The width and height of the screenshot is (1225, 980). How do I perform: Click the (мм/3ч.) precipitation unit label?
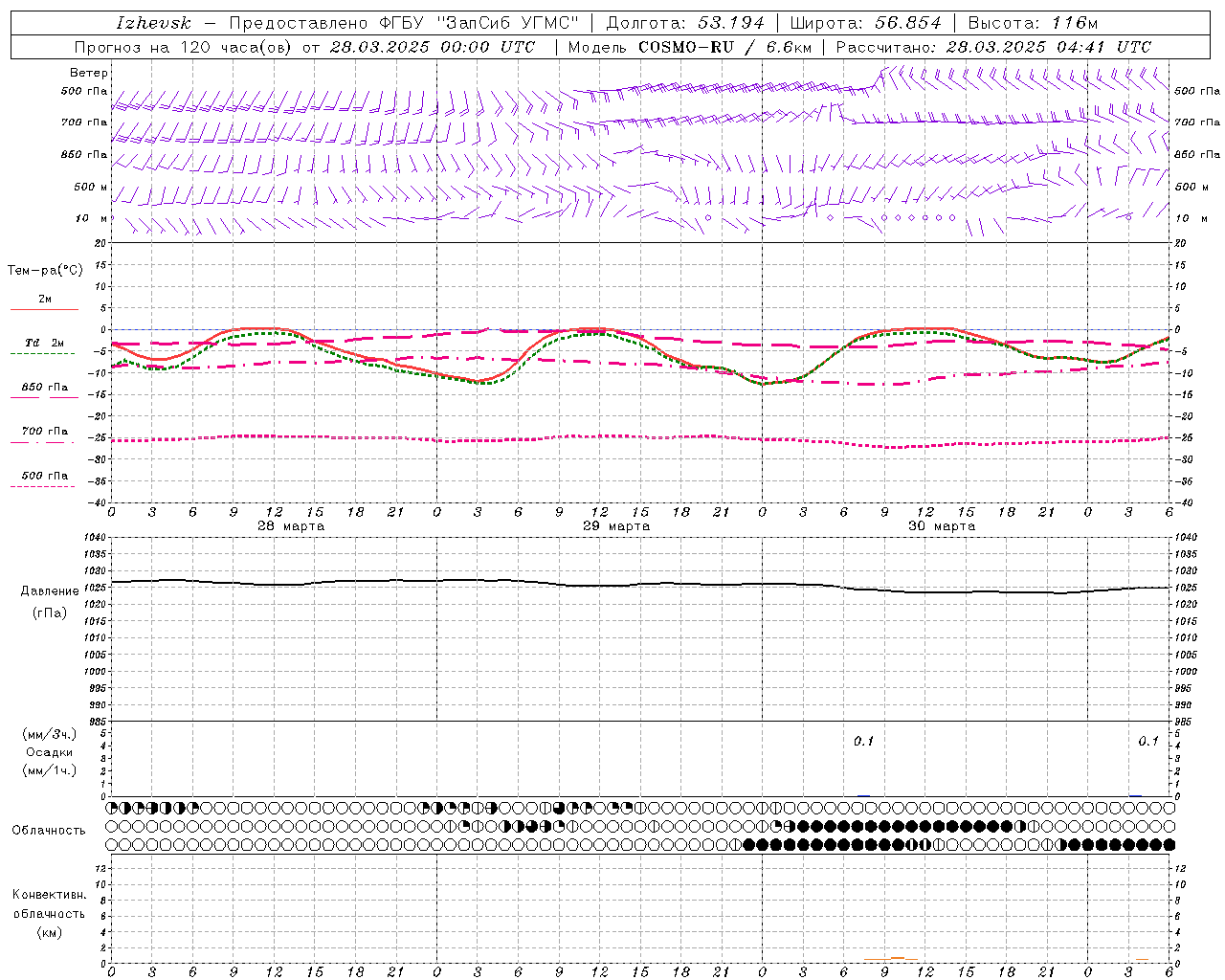[50, 734]
